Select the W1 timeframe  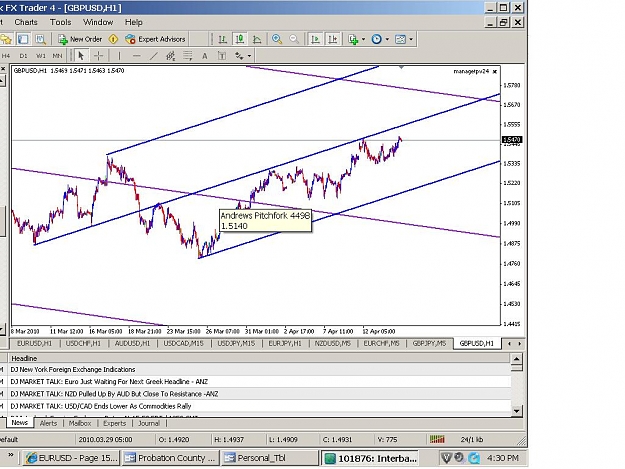[41, 56]
